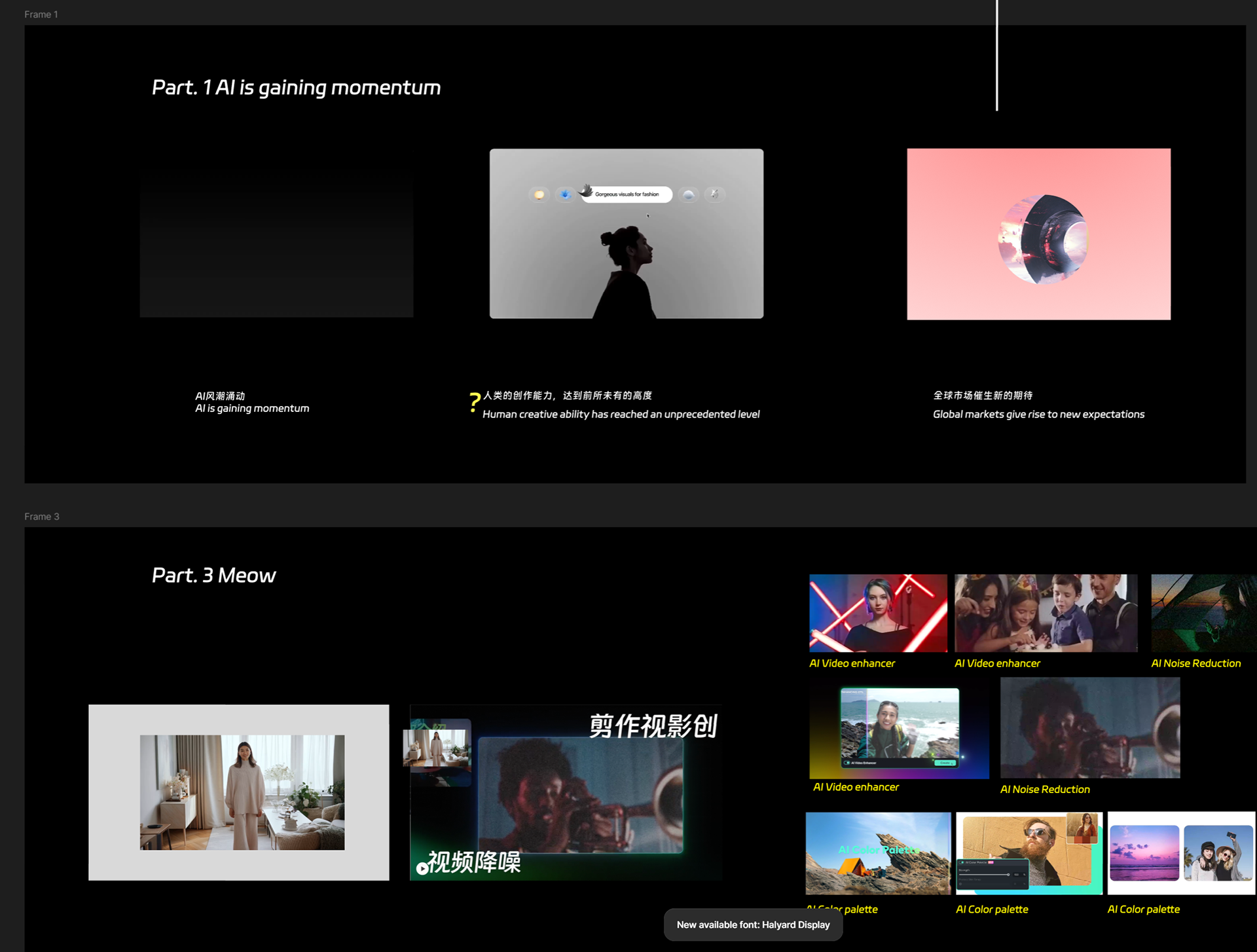The height and width of the screenshot is (952, 1257).
Task: Click the Halyard Display font notification
Action: (753, 925)
